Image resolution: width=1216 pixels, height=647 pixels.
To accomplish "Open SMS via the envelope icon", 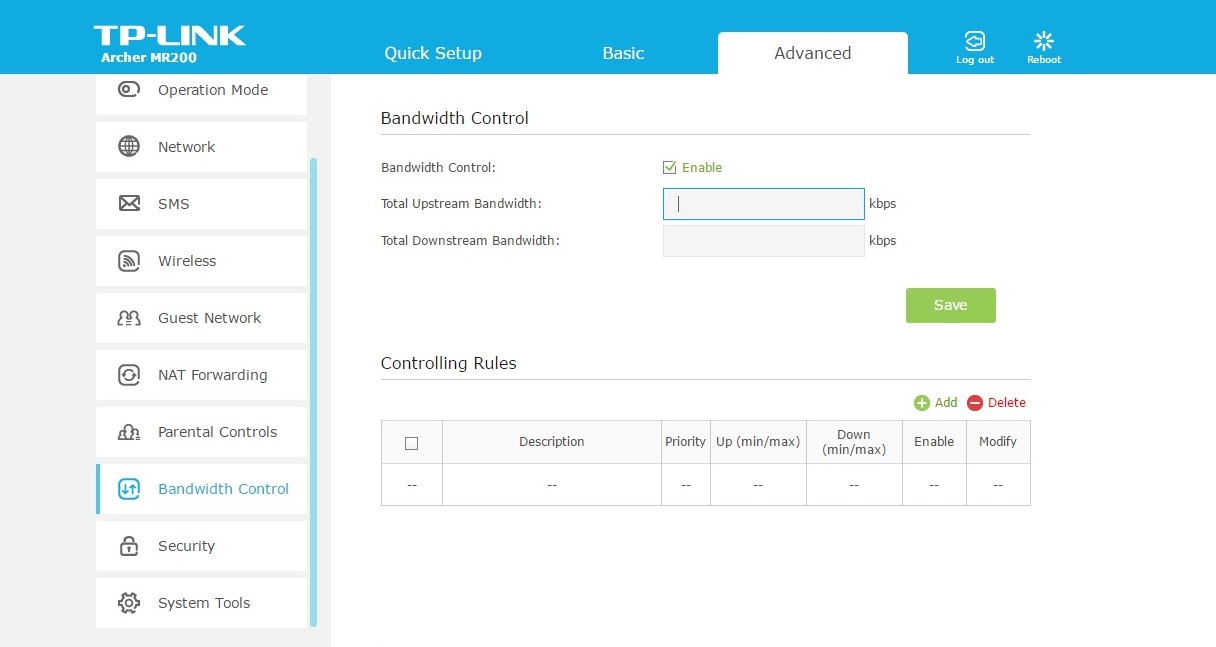I will pos(129,204).
